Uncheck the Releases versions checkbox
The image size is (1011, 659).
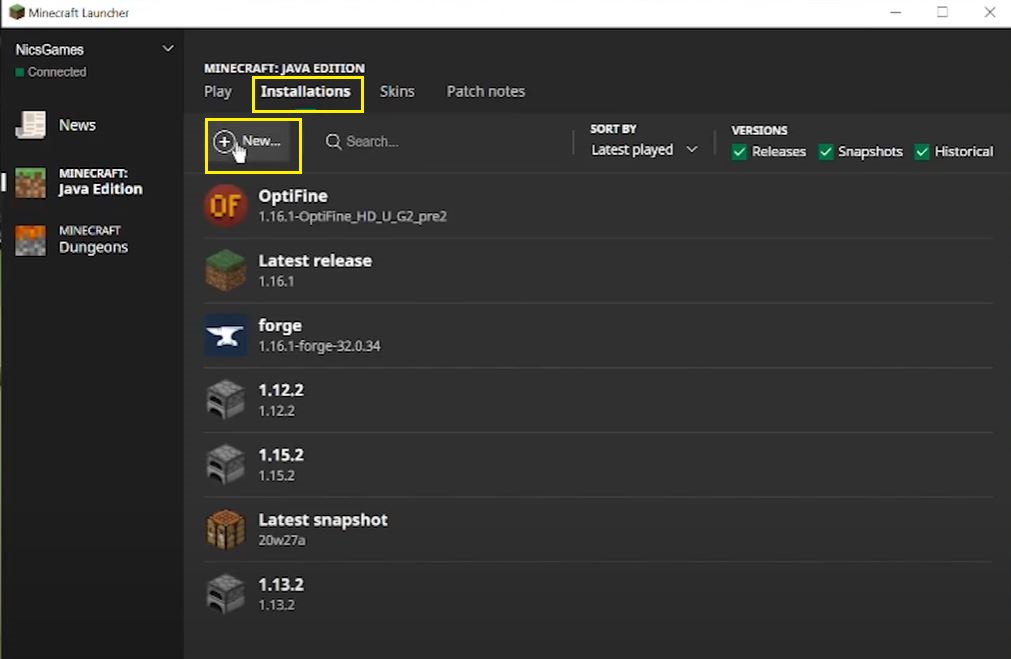click(740, 152)
